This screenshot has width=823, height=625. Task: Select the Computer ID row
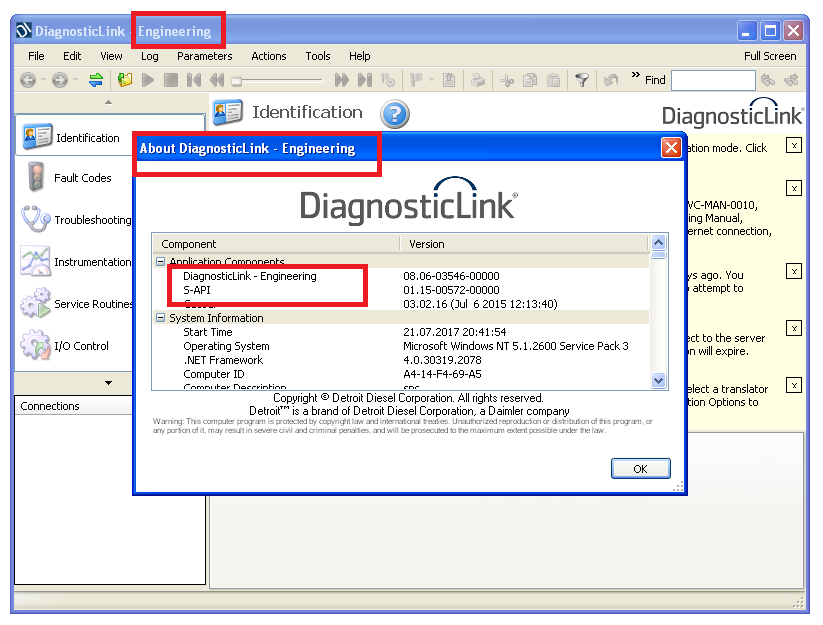coord(402,375)
